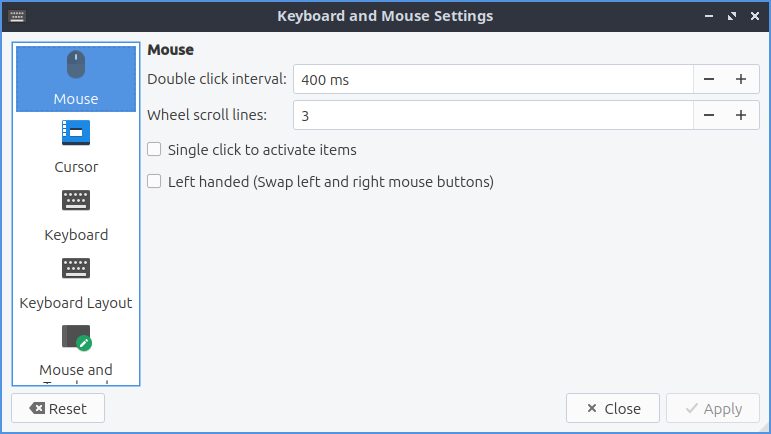Open the Mouse and Touchpad icon

coord(76,337)
